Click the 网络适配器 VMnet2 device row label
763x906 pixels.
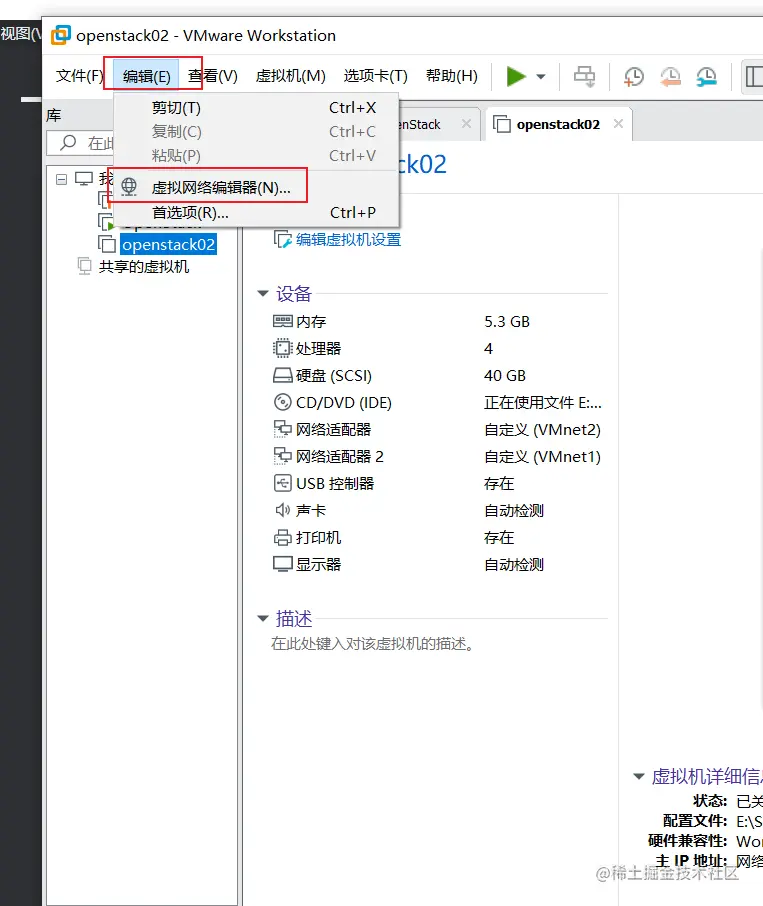click(x=333, y=429)
